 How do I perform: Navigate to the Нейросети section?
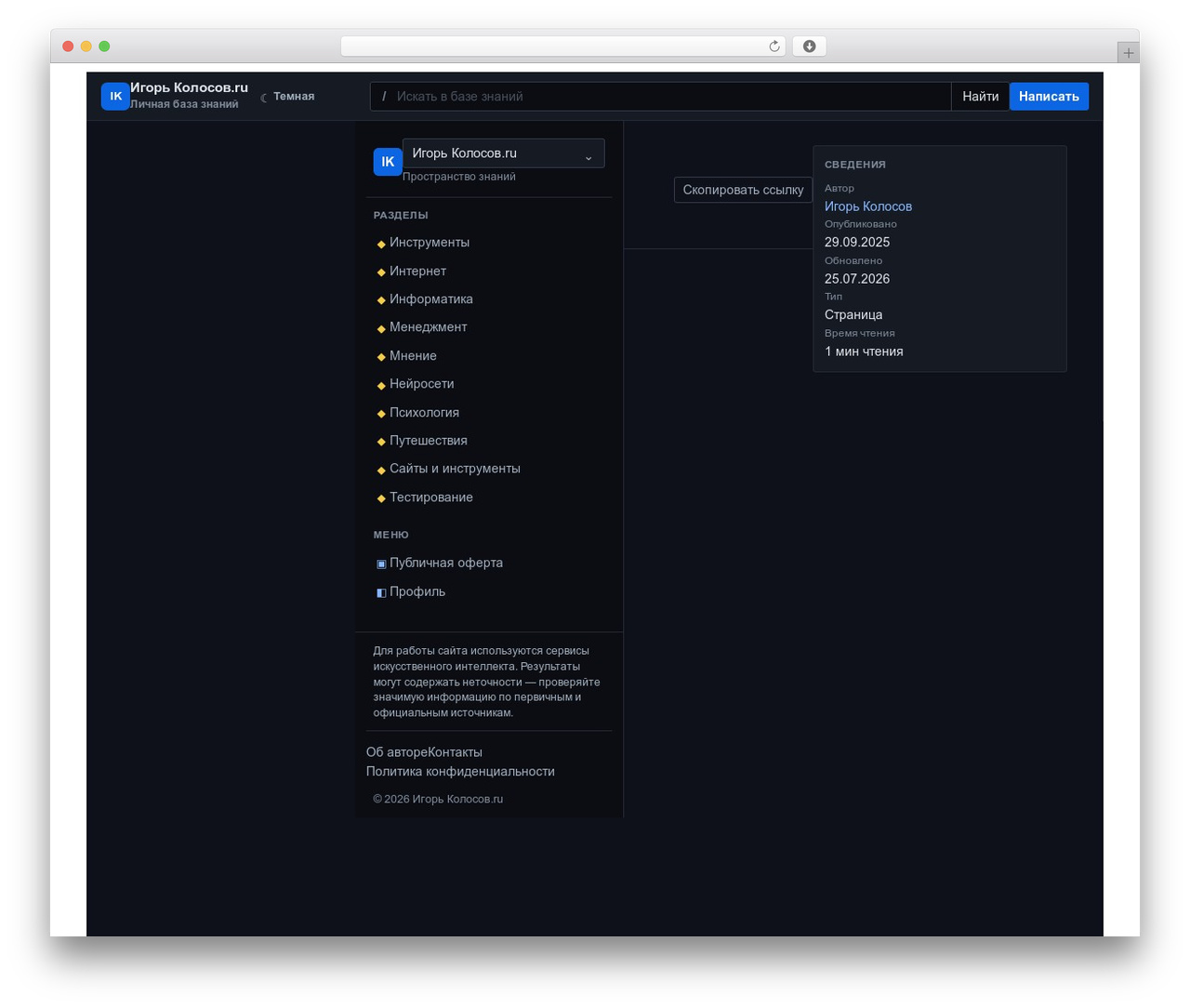[x=421, y=384]
